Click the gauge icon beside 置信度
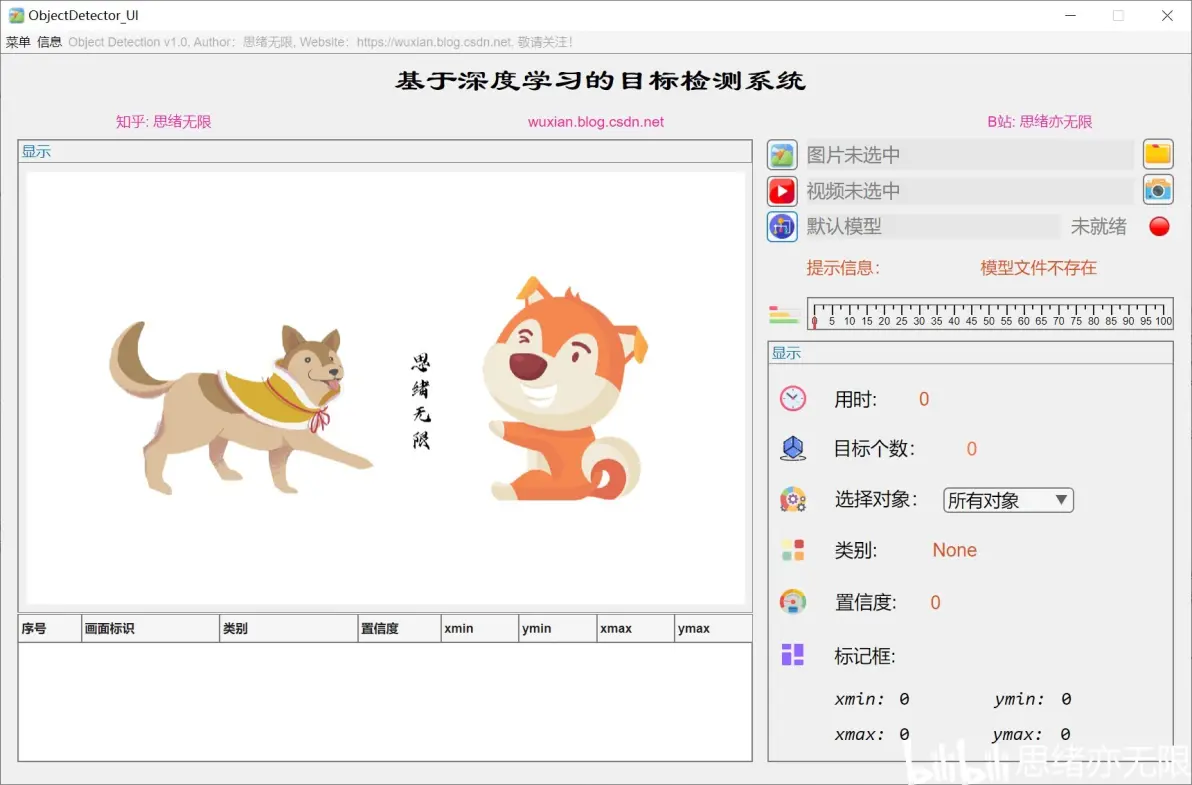 coord(792,601)
